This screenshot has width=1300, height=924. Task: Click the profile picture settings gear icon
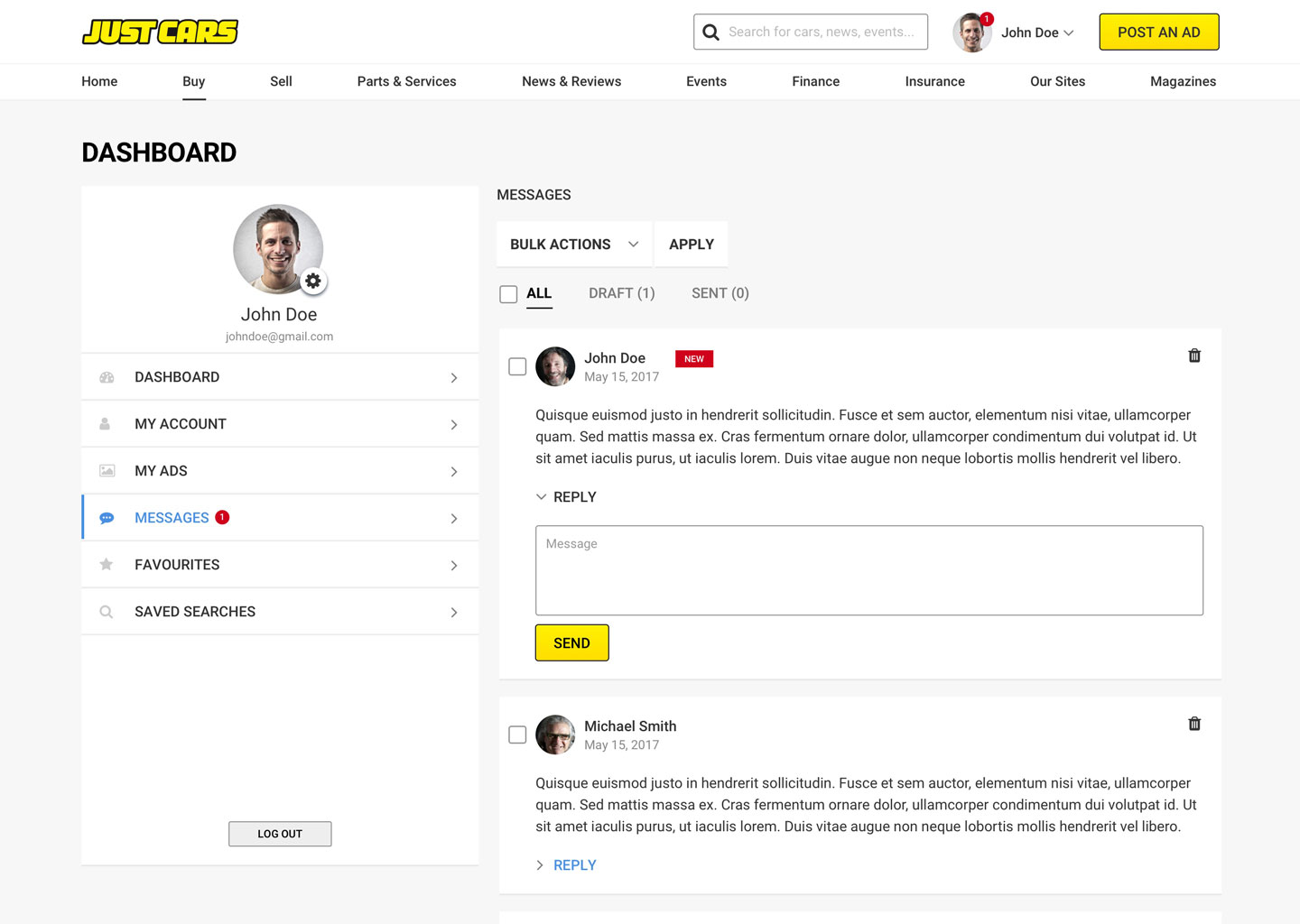click(313, 281)
